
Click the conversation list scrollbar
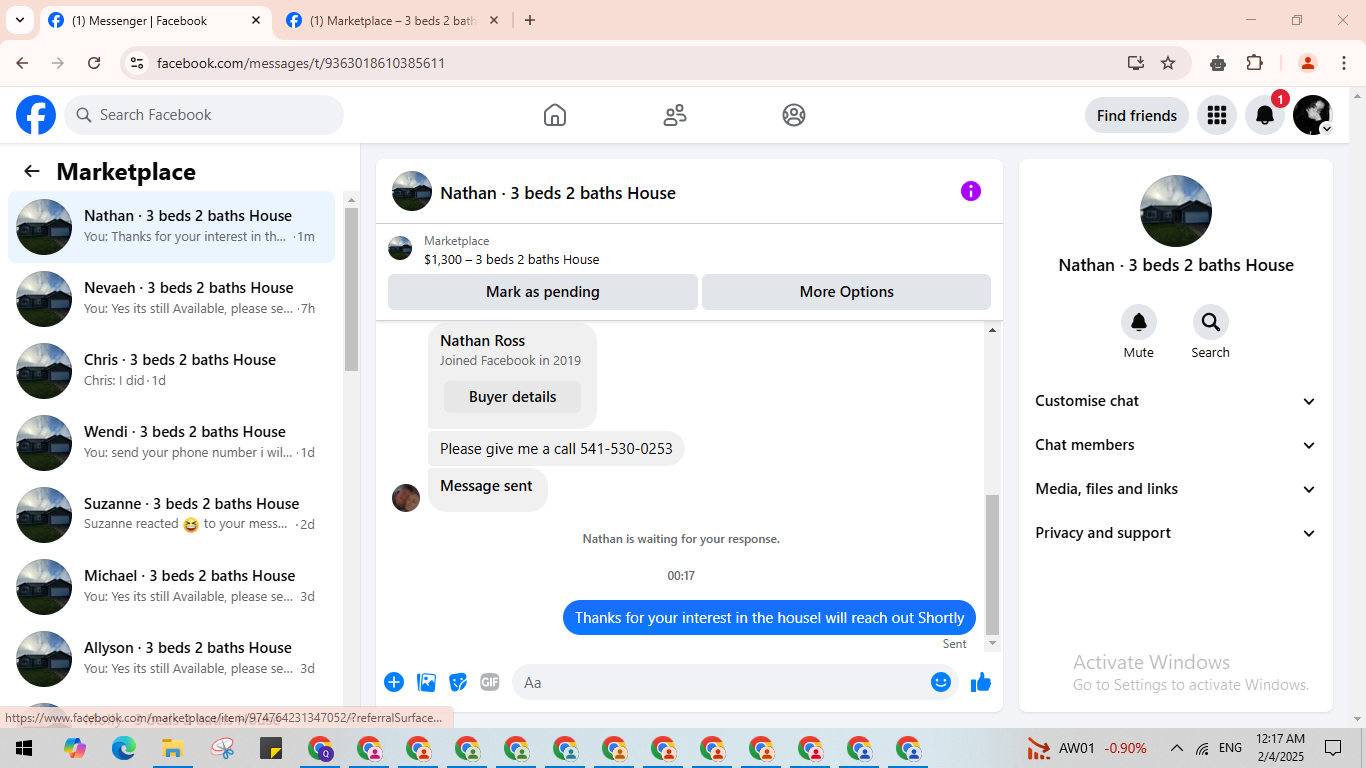351,289
